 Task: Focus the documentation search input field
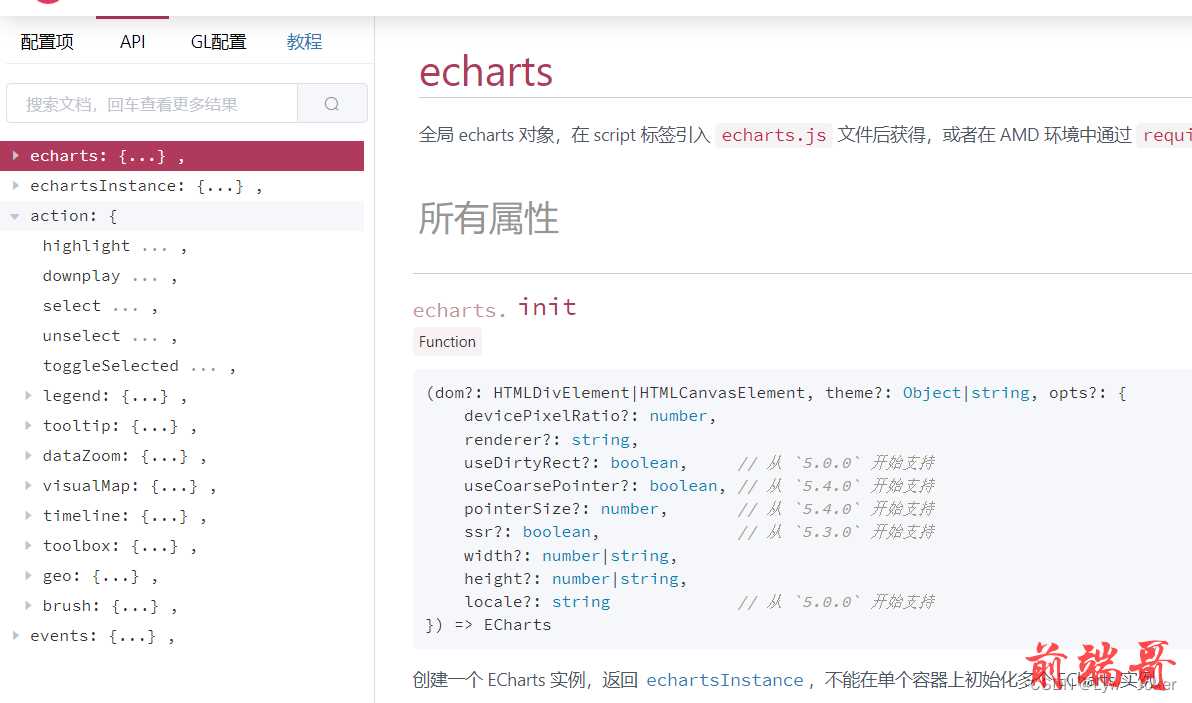point(152,103)
